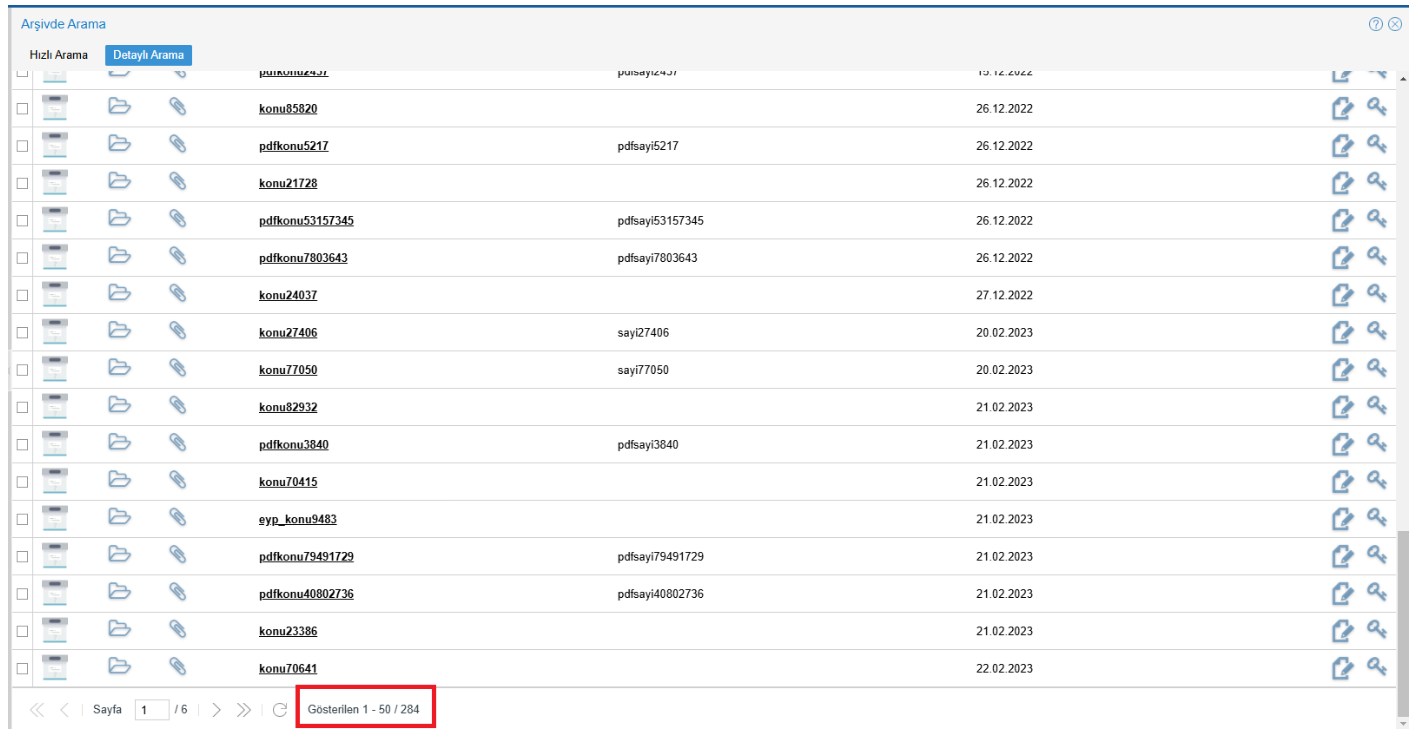Select the Detaylı Arama tab
The width and height of the screenshot is (1420, 756).
[x=148, y=55]
